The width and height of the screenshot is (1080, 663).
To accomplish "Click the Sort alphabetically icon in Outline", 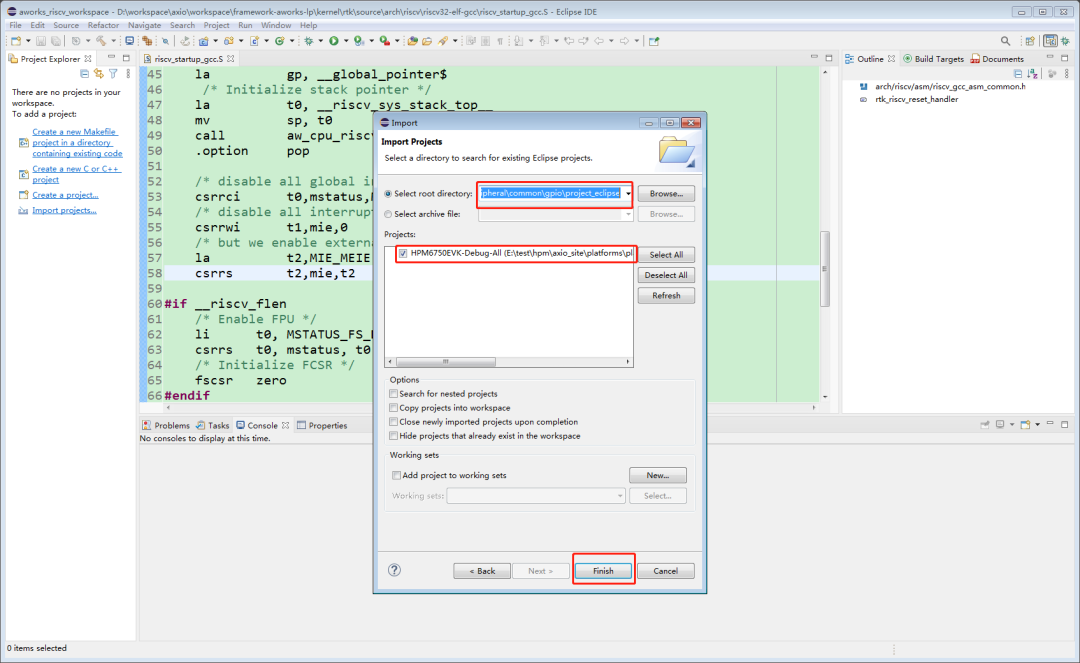I will [x=1033, y=74].
